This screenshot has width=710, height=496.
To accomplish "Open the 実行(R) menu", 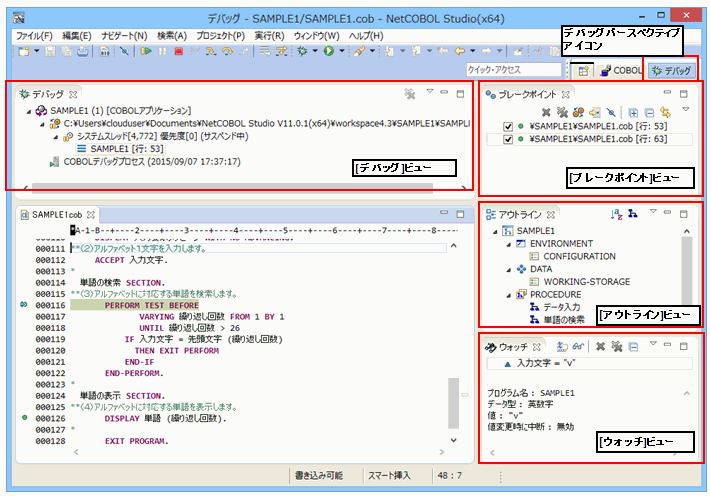I will point(269,36).
